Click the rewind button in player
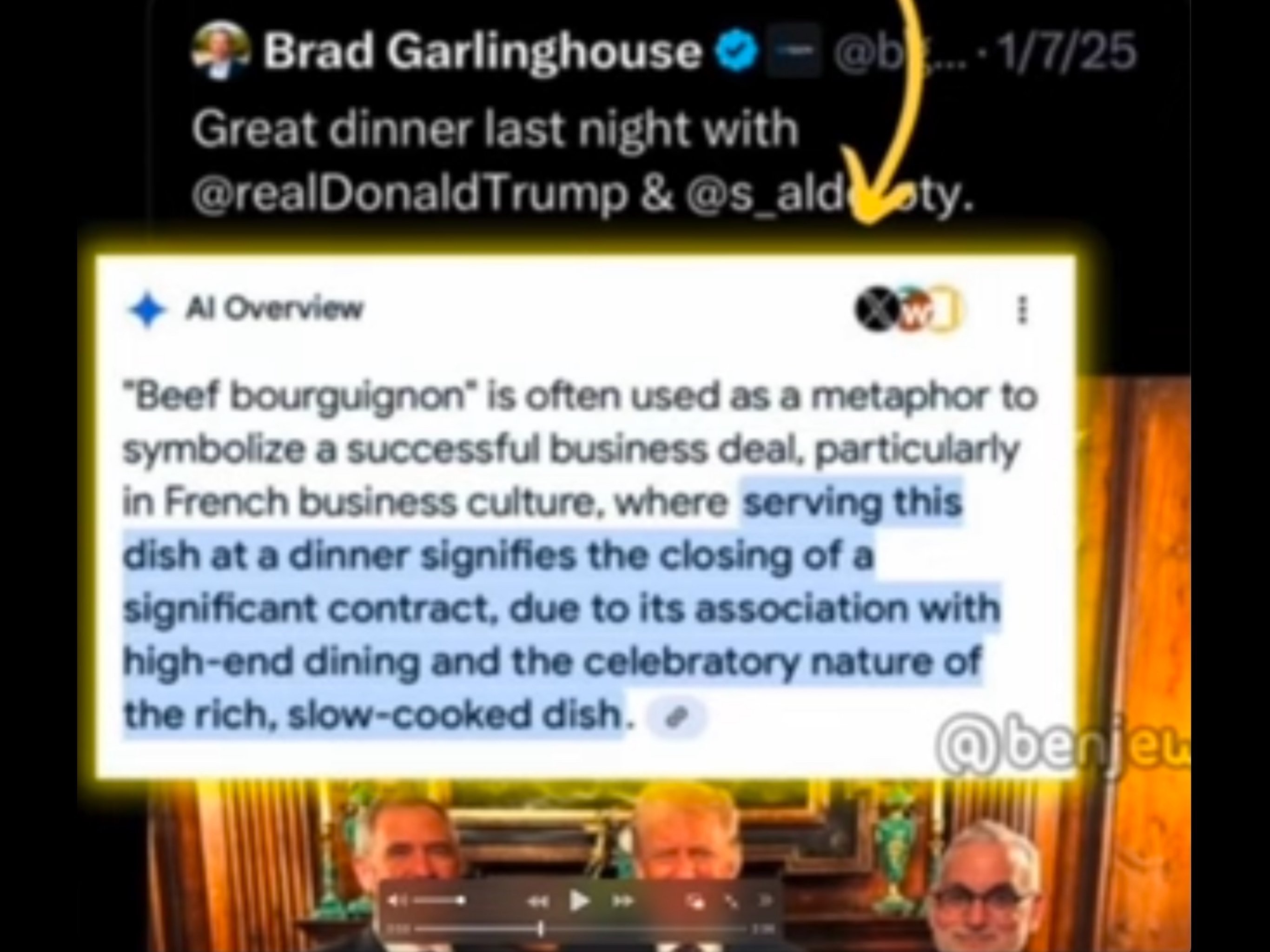1270x952 pixels. tap(538, 901)
